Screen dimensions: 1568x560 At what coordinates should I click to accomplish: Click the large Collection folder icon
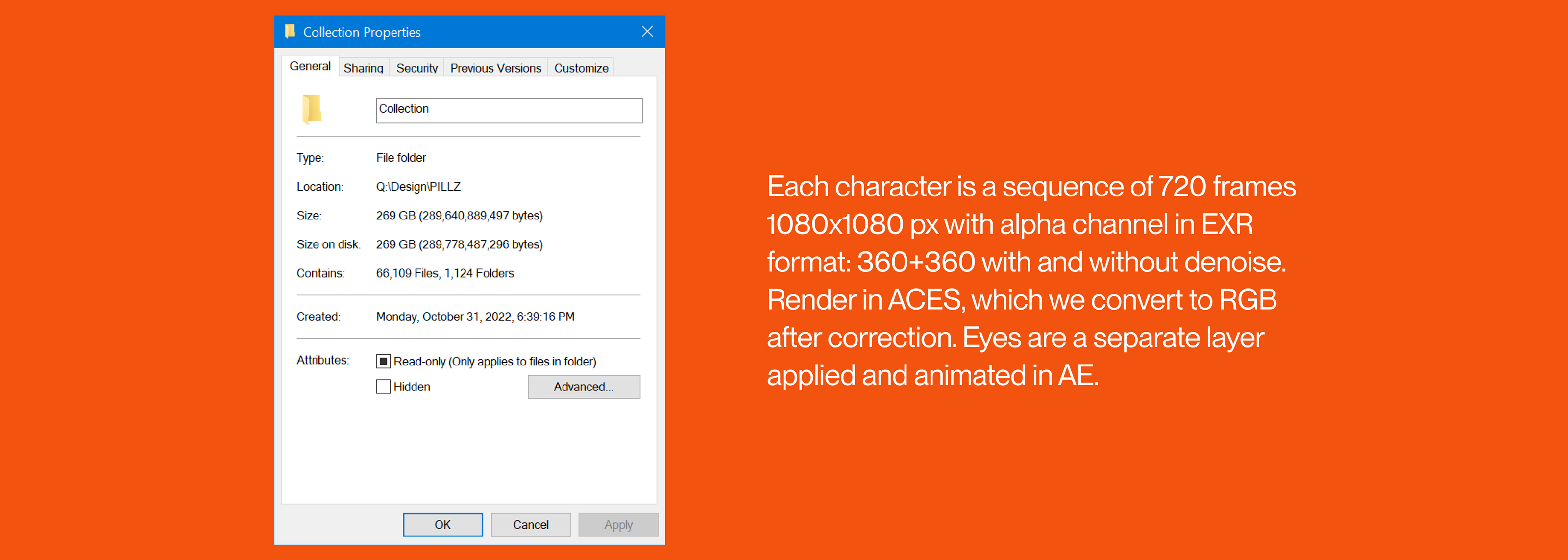click(x=312, y=110)
